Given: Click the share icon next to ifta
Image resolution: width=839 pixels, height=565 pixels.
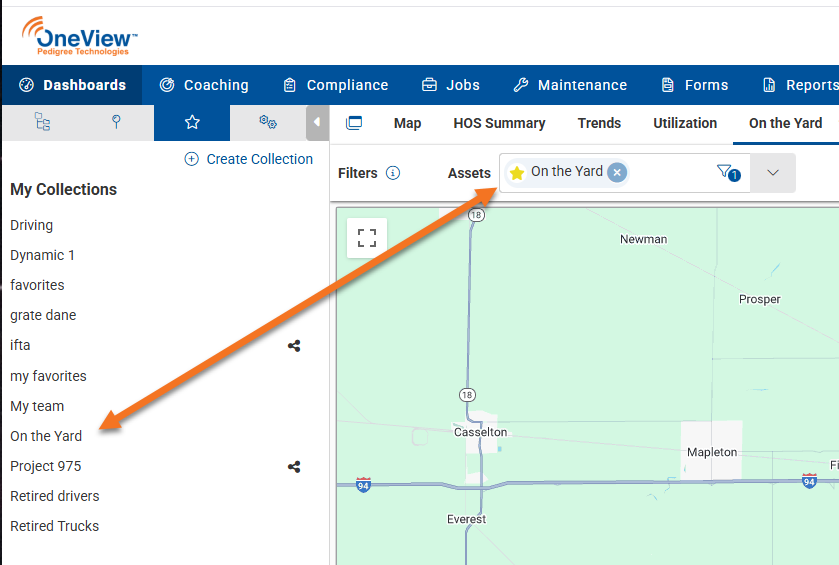Looking at the screenshot, I should pos(294,346).
